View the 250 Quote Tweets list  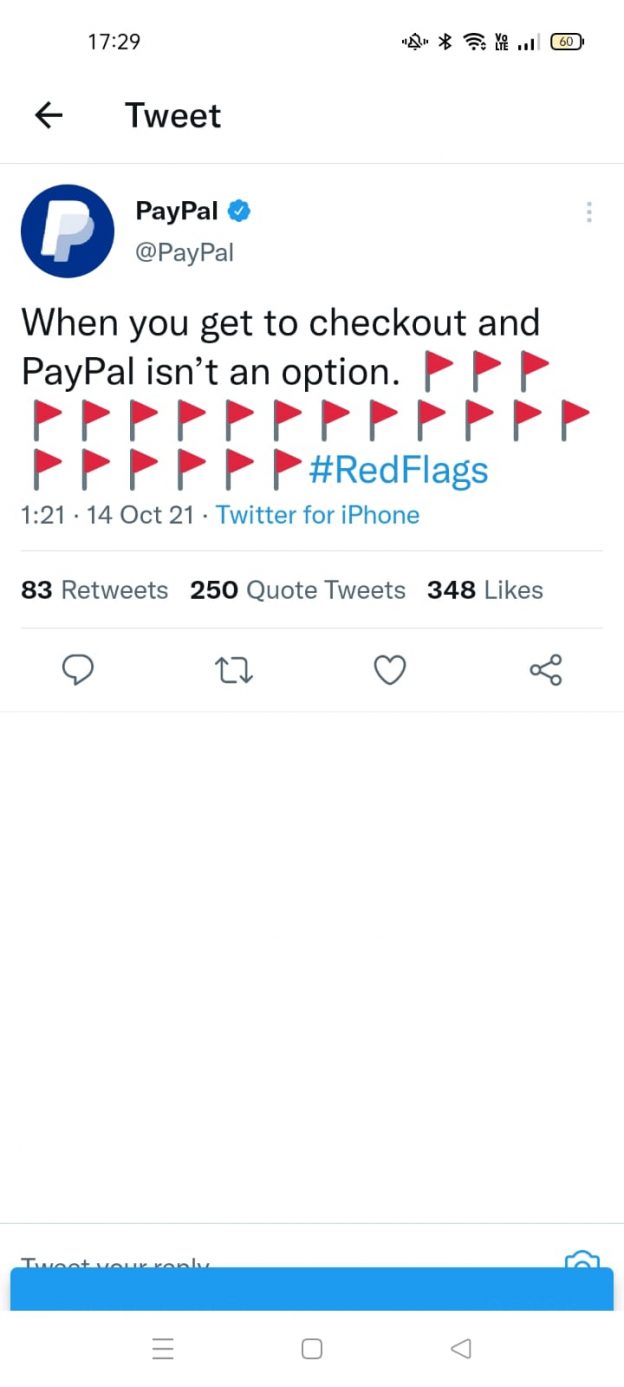coord(298,590)
